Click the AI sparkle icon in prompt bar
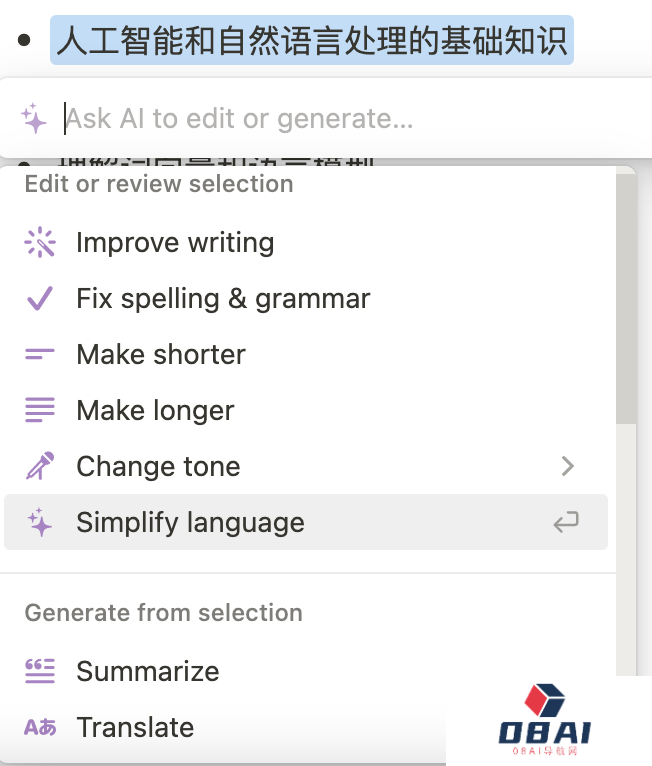Screen dimensions: 652x766 point(34,119)
